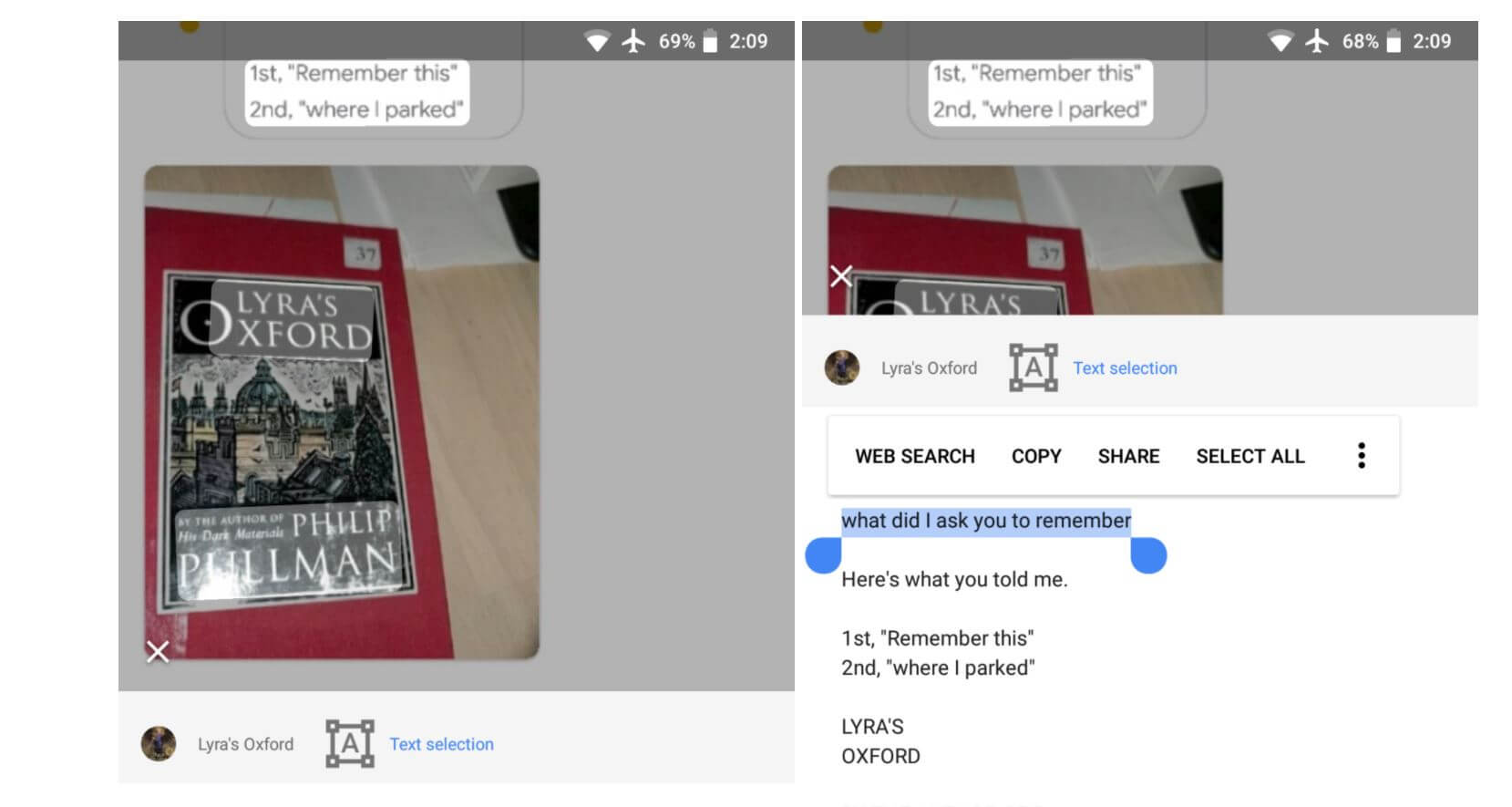Tap Lyra's Oxford avatar on left screen
Viewport: 1512px width, 807px height.
tap(159, 744)
